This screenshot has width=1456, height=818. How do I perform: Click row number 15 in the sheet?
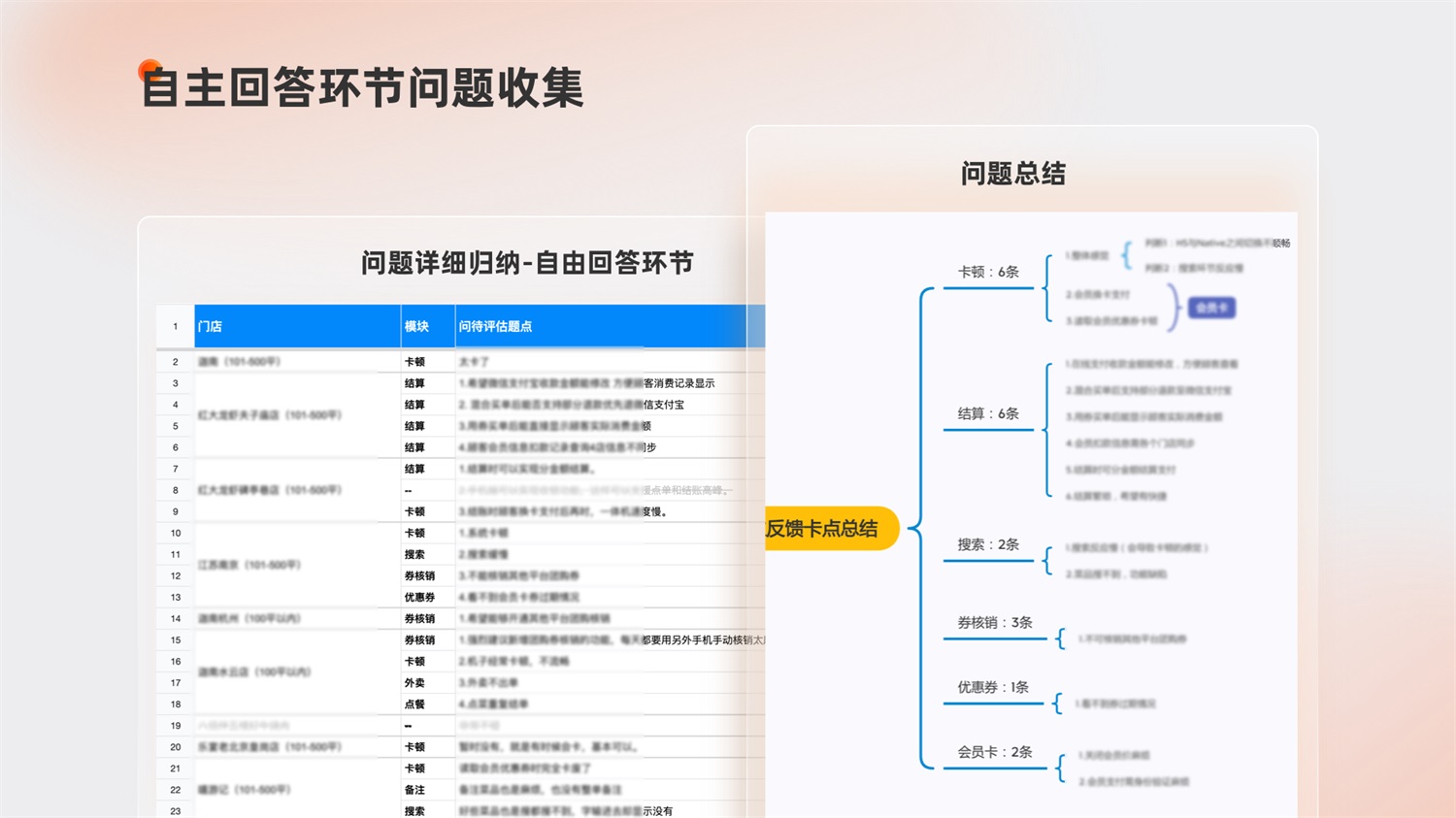coord(176,639)
